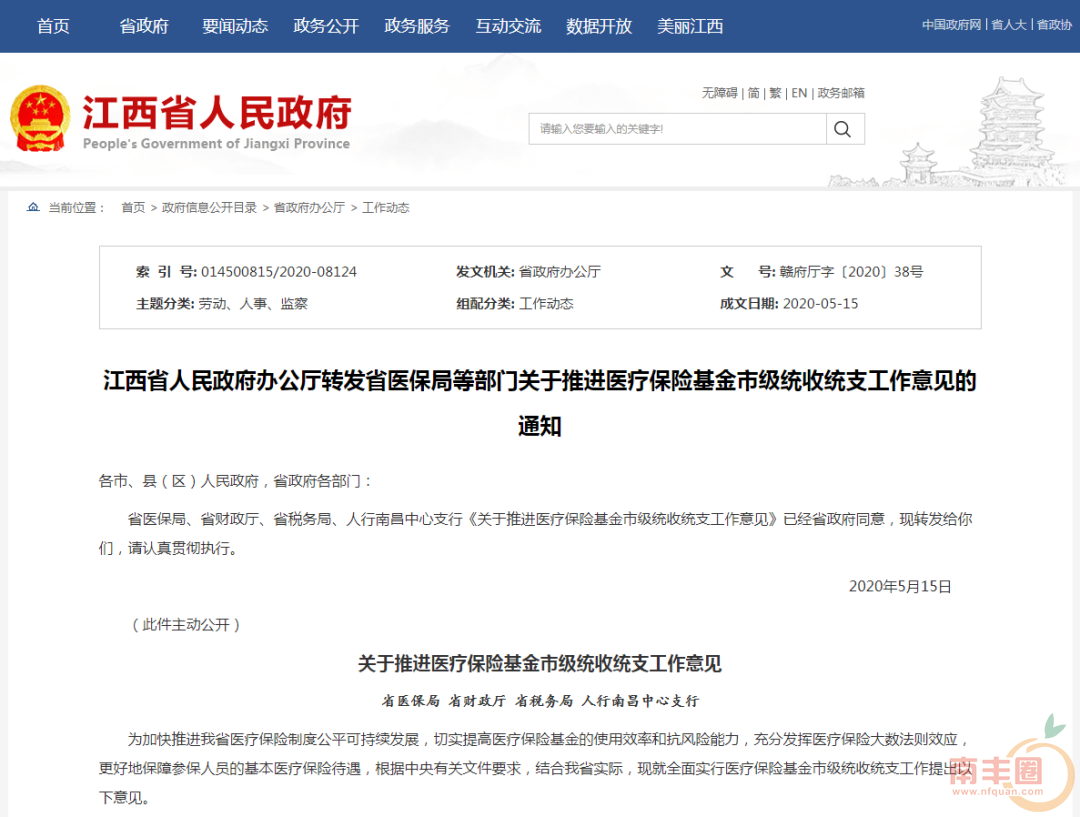Visit the 美丽江西 section
Image resolution: width=1080 pixels, height=817 pixels.
pyautogui.click(x=690, y=26)
